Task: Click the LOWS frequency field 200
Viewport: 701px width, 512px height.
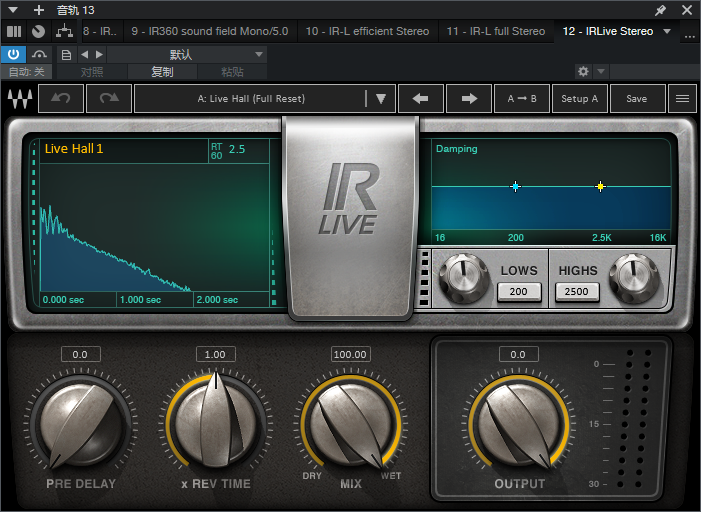Action: [x=519, y=292]
